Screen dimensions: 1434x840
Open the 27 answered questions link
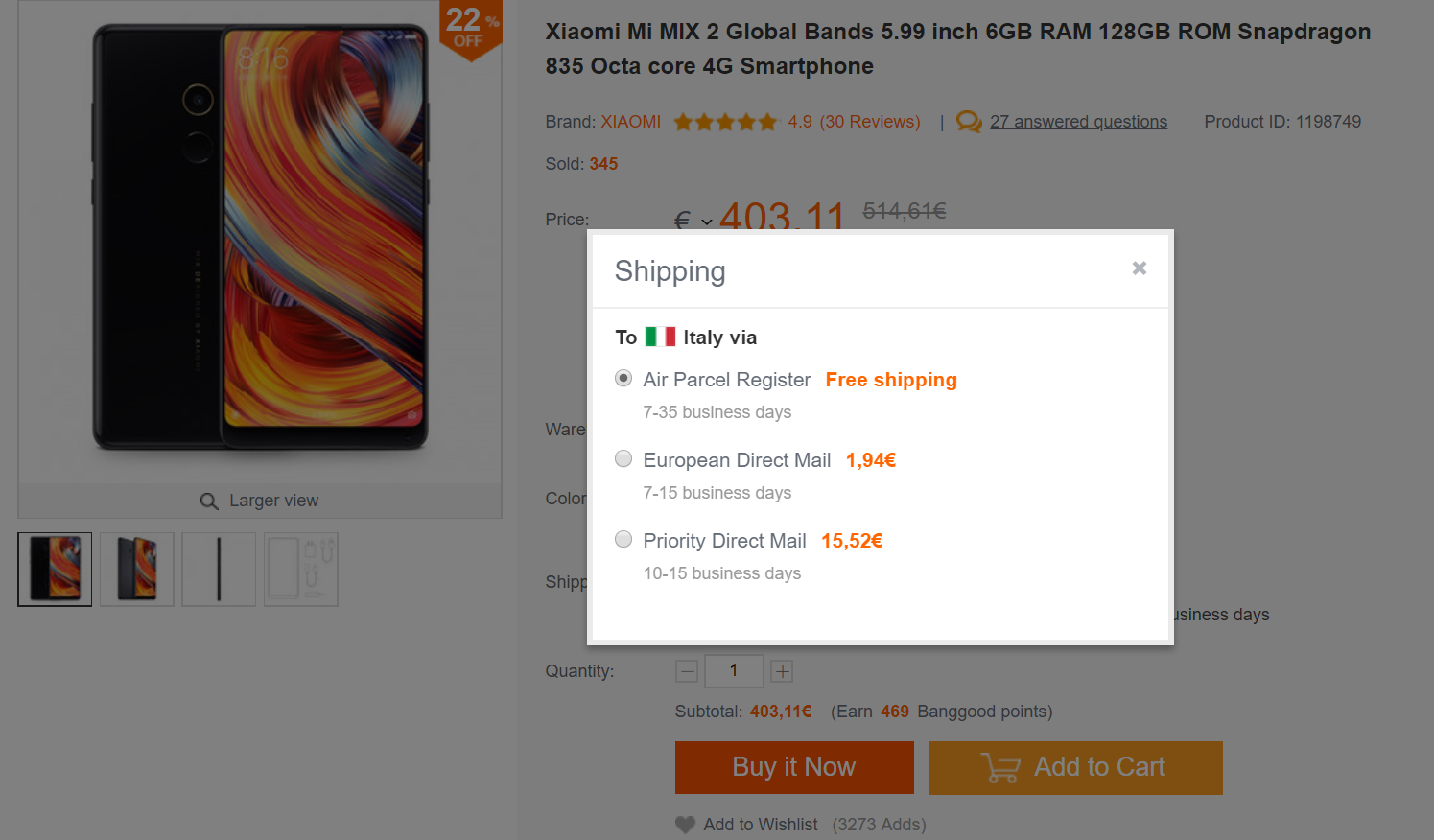tap(1078, 122)
